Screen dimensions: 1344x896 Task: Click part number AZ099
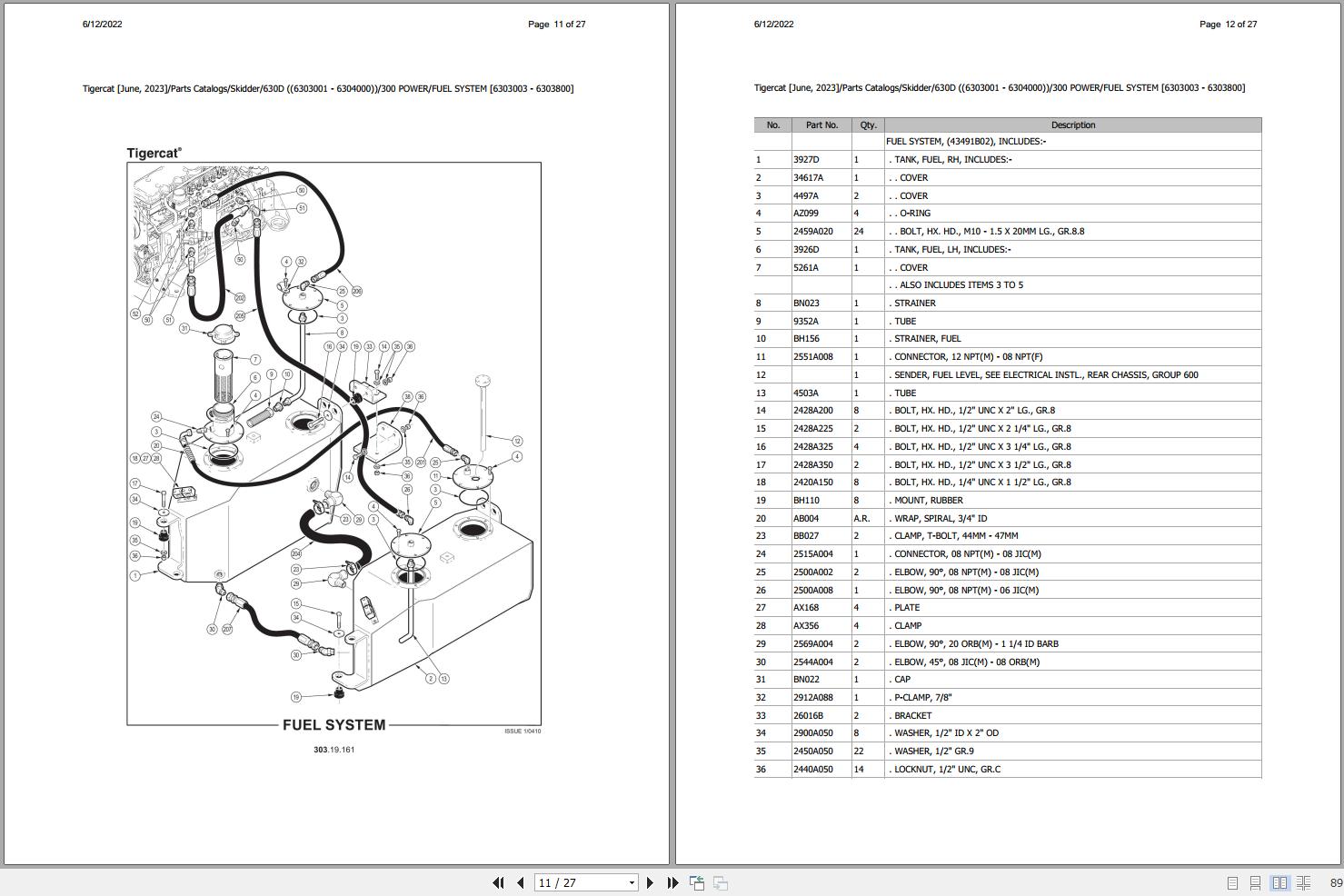806,214
